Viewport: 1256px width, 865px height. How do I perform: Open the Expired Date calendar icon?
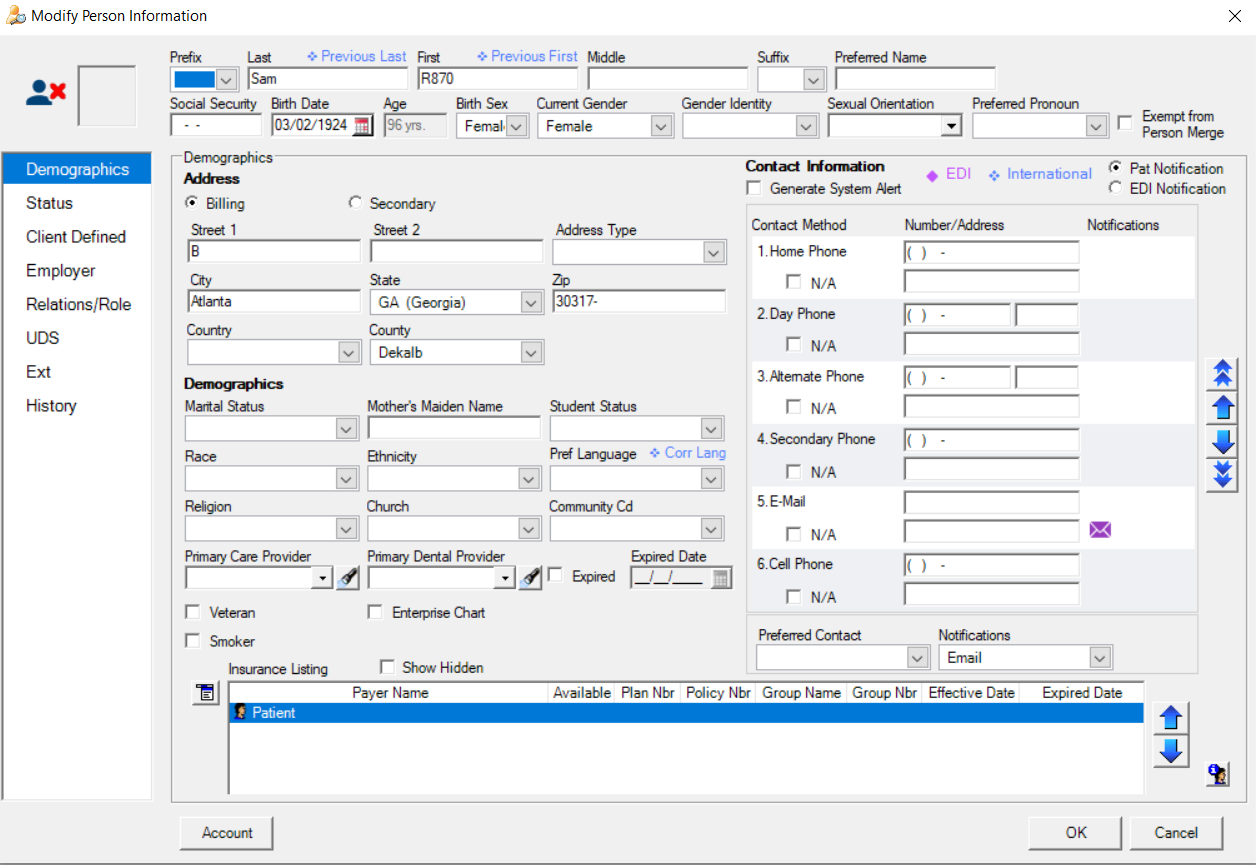coord(721,578)
